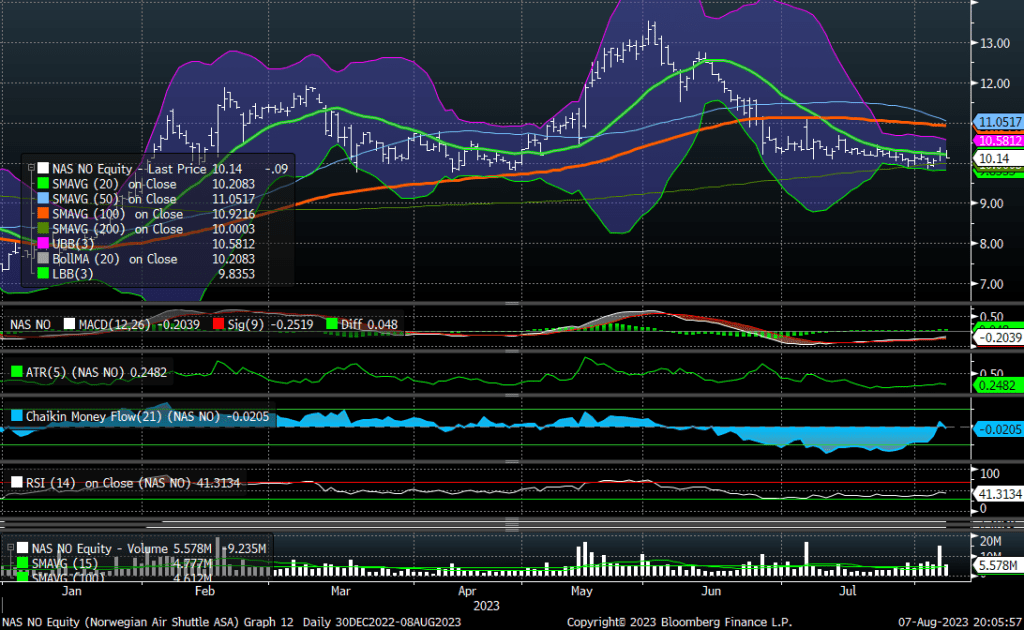Click the magenta swatch for UBB(3)
This screenshot has width=1024, height=630.
43,244
